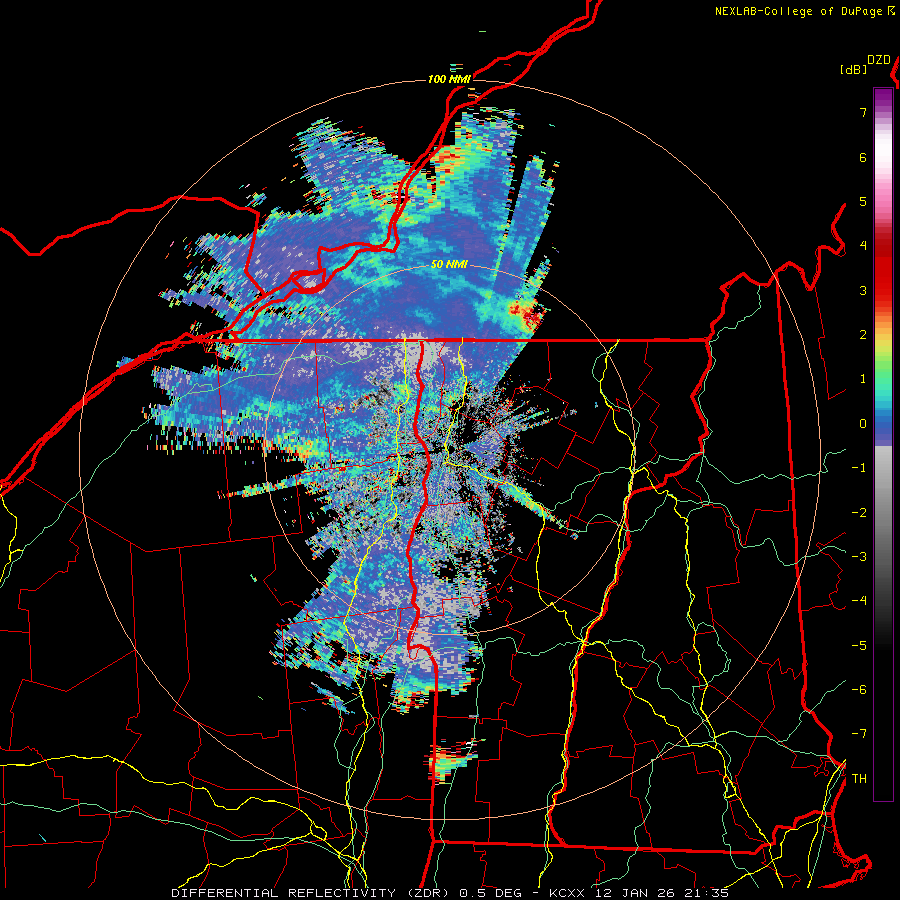Viewport: 900px width, 900px height.
Task: Click the -2 value on color scale
Action: 859,513
